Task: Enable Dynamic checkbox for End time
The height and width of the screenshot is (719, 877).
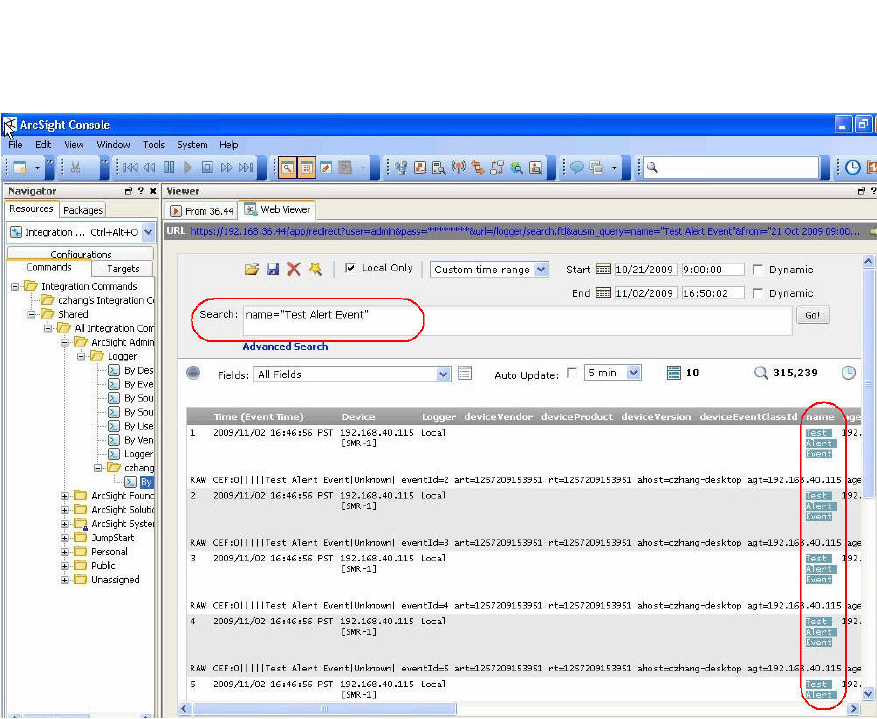Action: coord(757,293)
